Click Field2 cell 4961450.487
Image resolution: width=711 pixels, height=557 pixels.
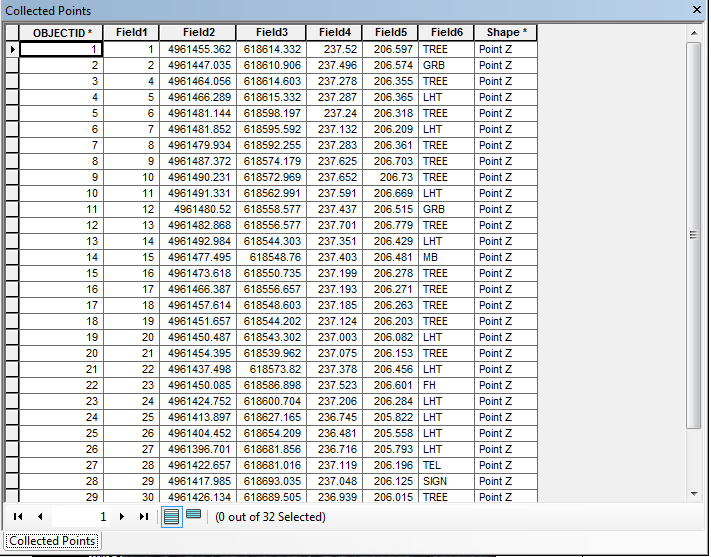point(198,337)
